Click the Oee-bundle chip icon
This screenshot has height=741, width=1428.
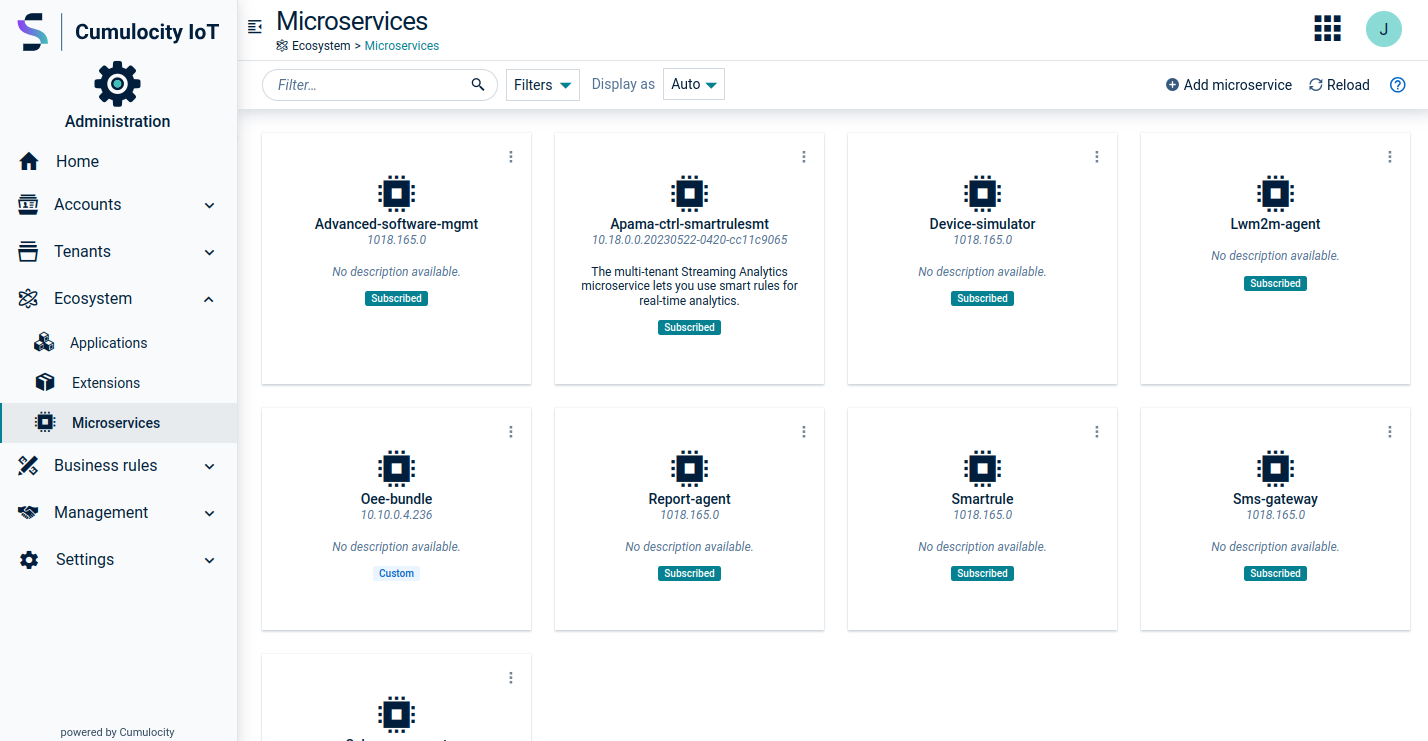coord(397,467)
